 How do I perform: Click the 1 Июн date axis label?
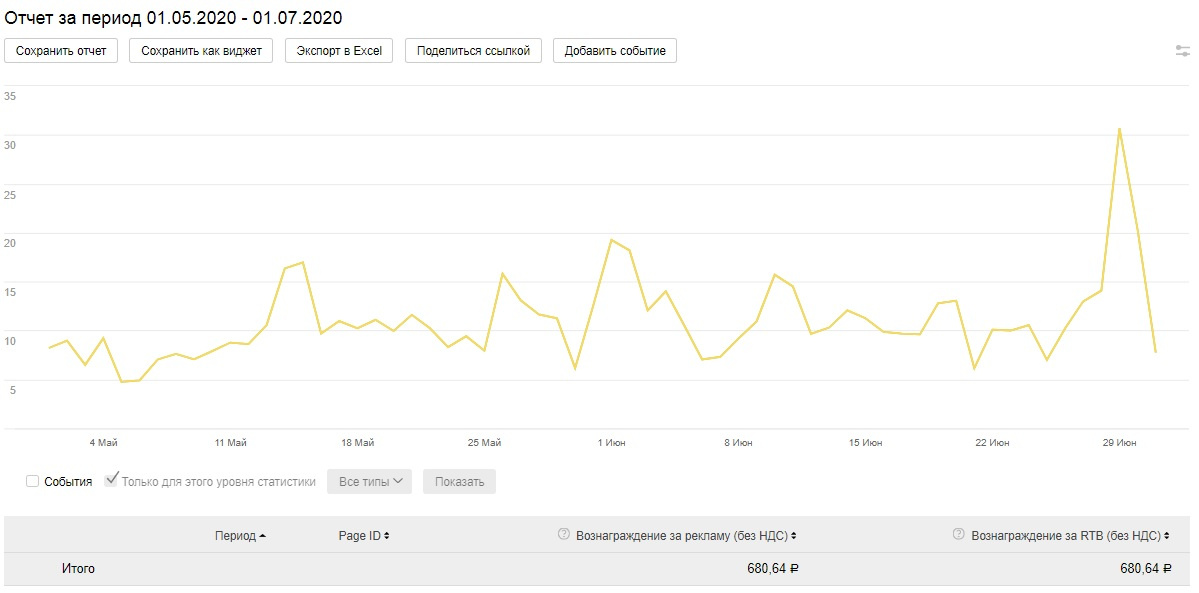611,442
